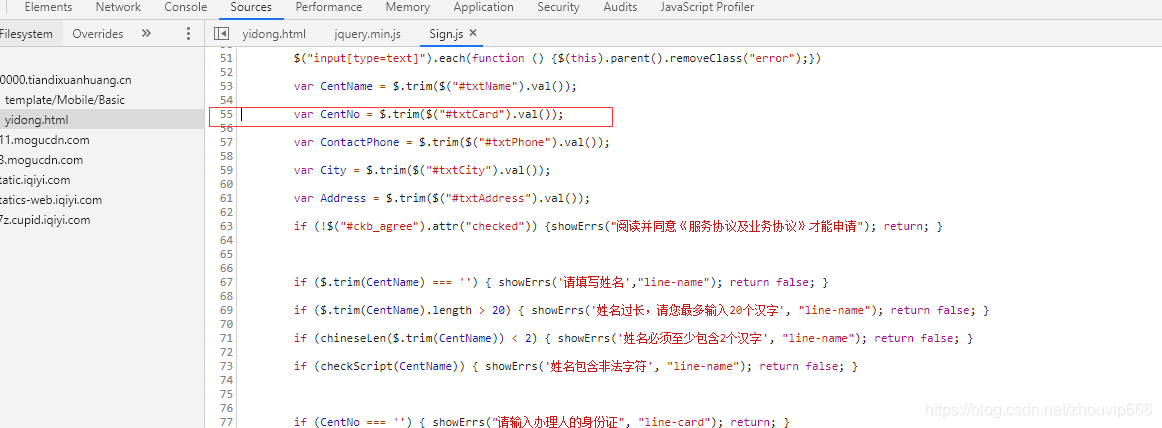Switch to the Network tab

118,7
